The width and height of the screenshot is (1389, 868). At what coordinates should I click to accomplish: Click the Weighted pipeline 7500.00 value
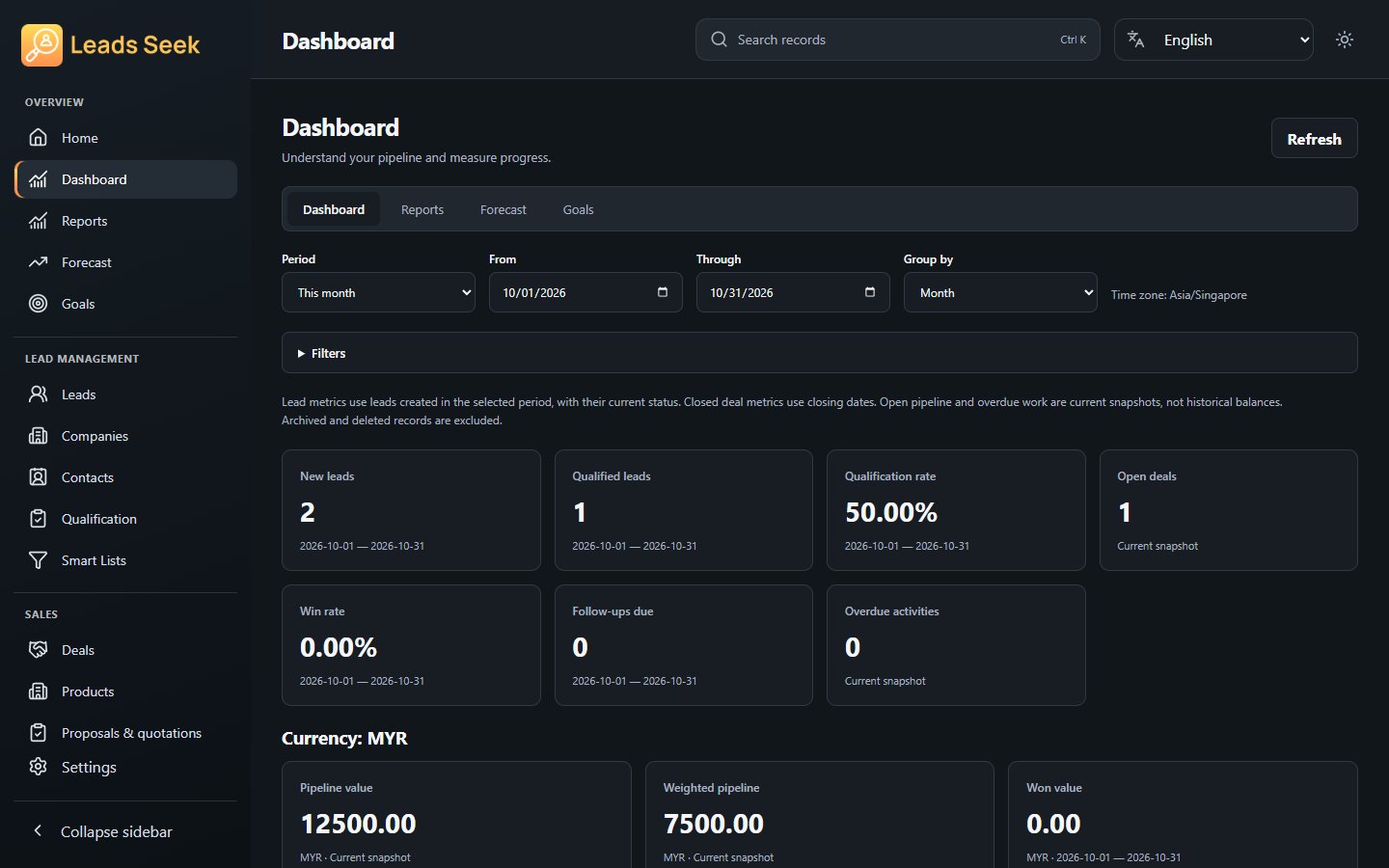714,824
